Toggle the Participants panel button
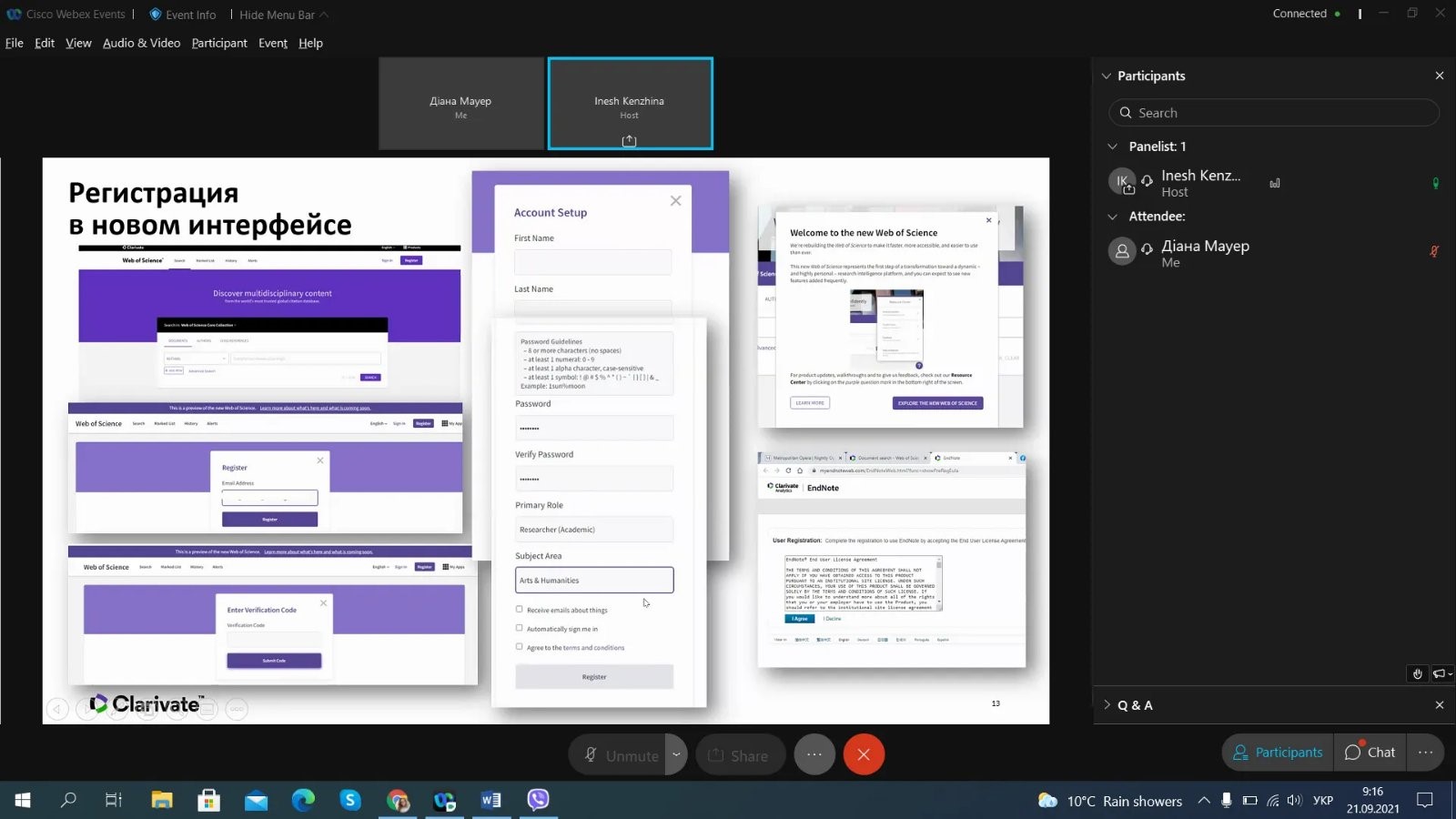This screenshot has width=1456, height=819. (1278, 753)
